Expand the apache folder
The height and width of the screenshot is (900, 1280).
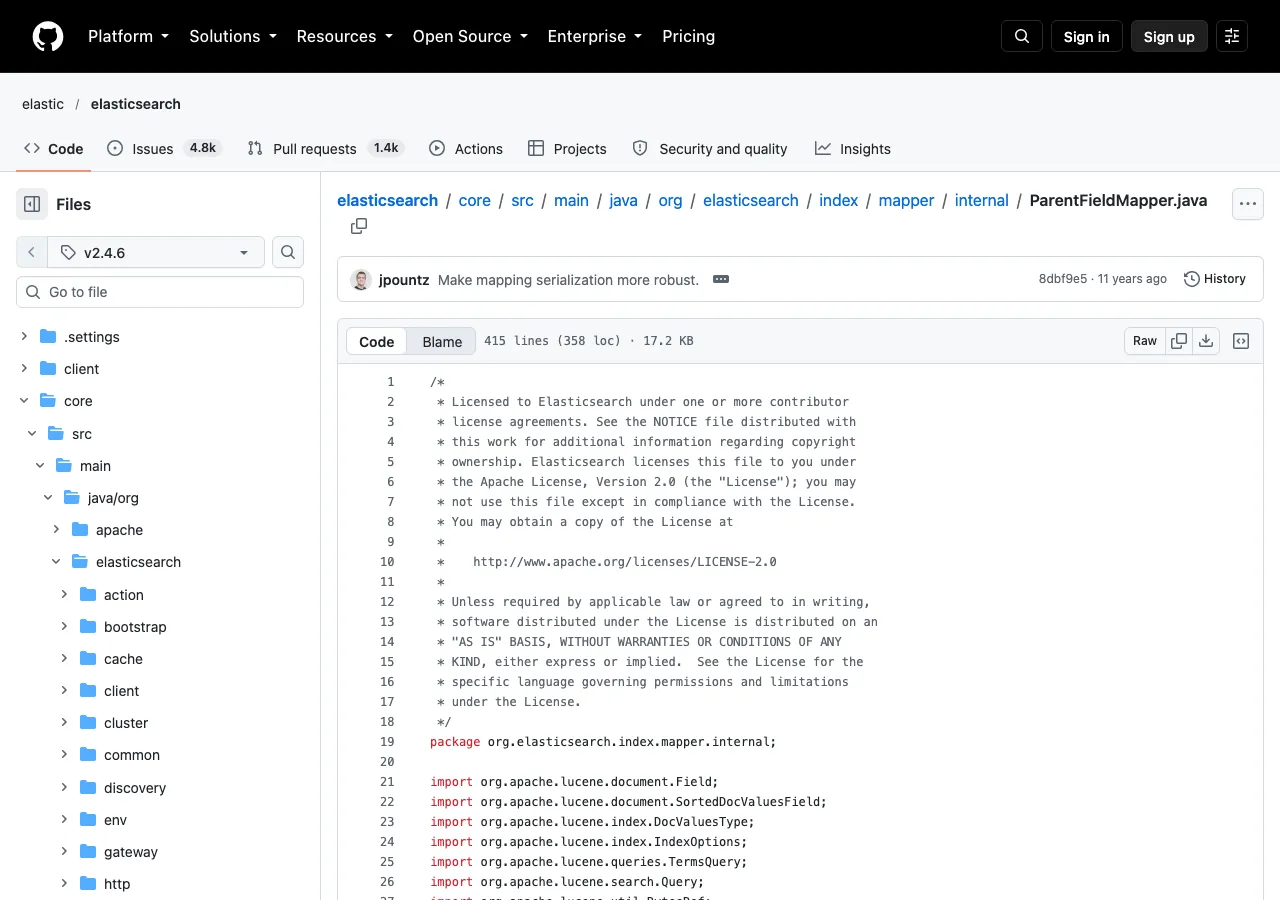click(56, 529)
